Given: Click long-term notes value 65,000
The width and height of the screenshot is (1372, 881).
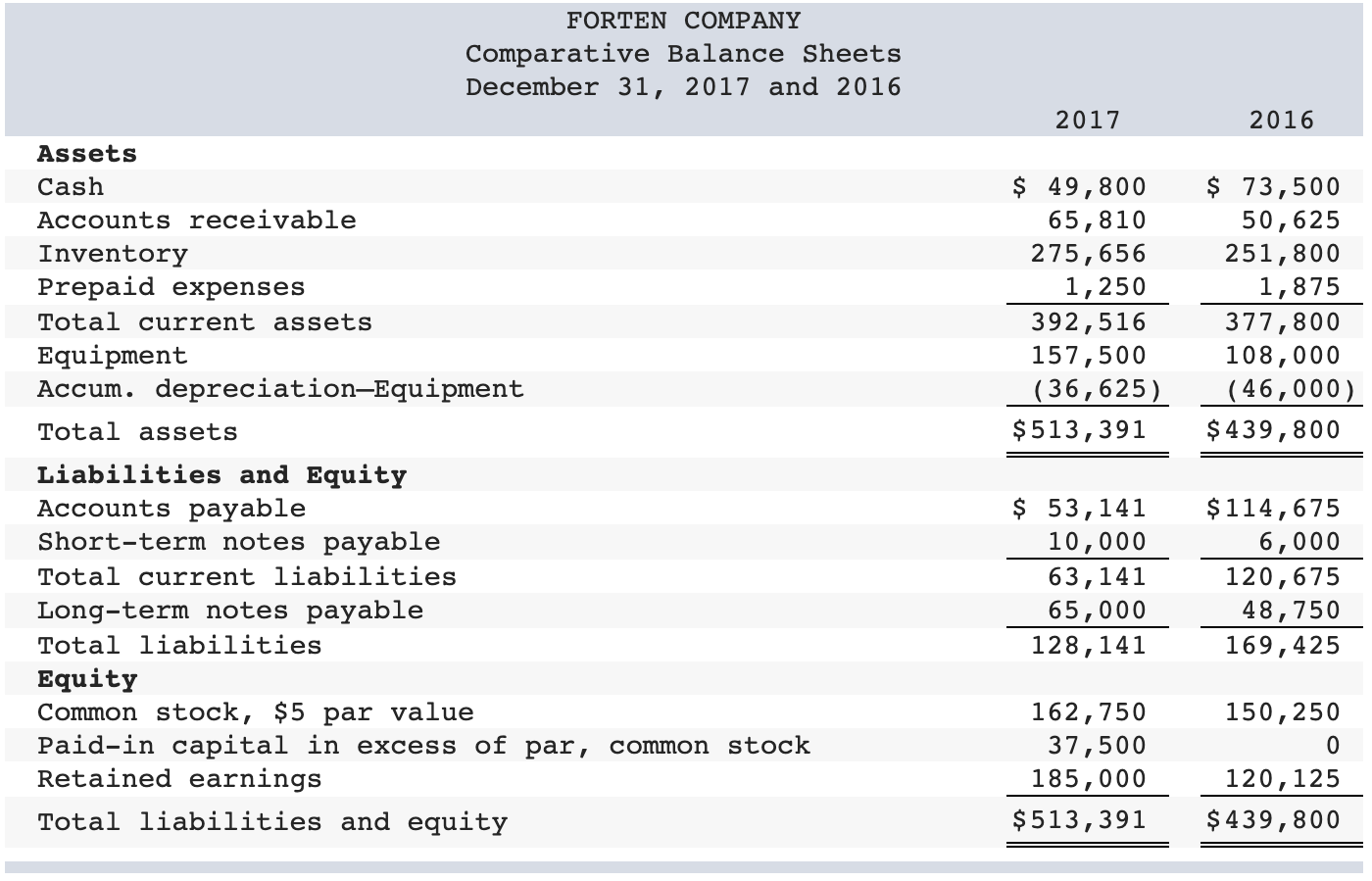Looking at the screenshot, I should pyautogui.click(x=1097, y=610).
